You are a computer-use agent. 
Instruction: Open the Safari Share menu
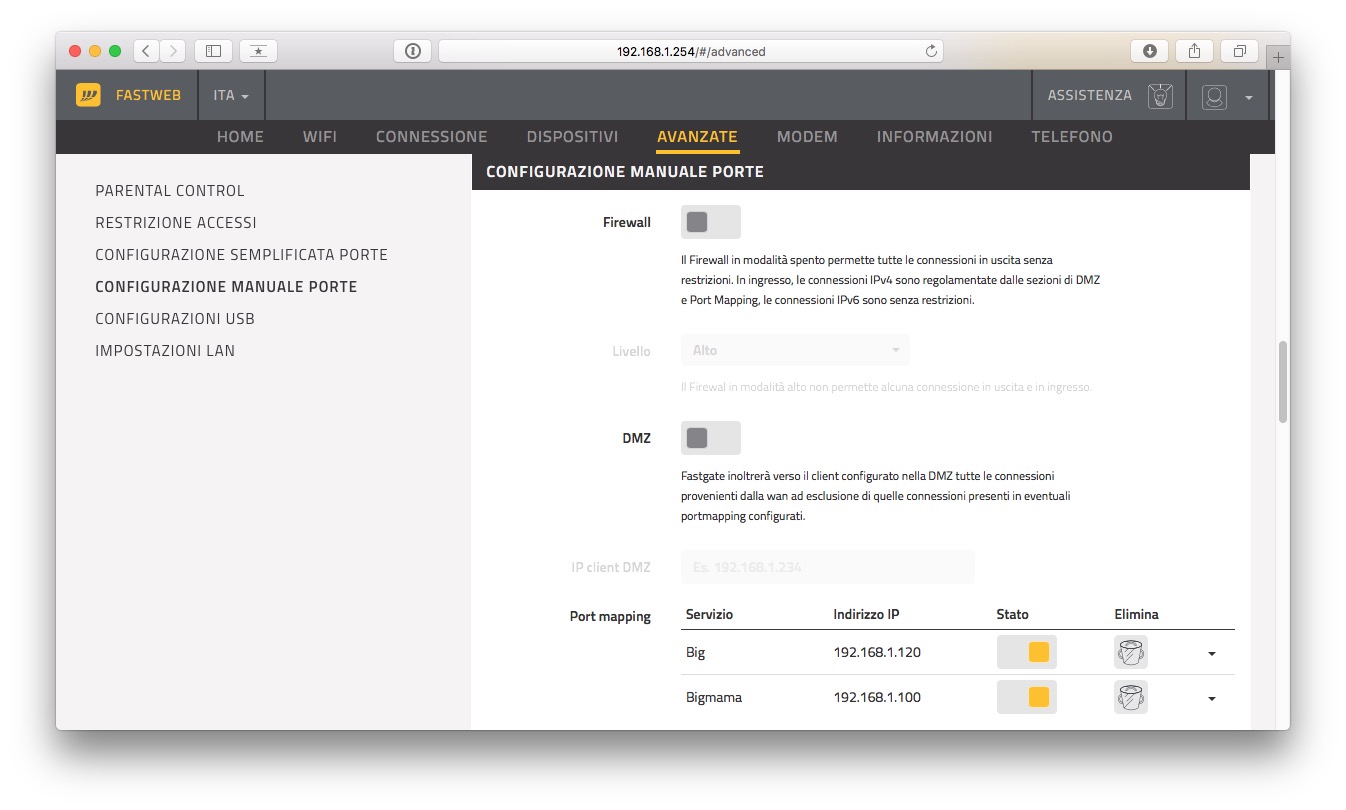[x=1194, y=51]
